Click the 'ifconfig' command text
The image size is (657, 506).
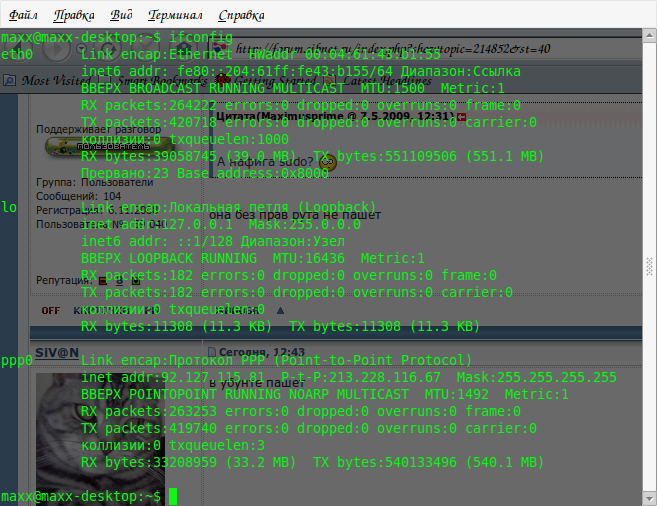click(201, 37)
